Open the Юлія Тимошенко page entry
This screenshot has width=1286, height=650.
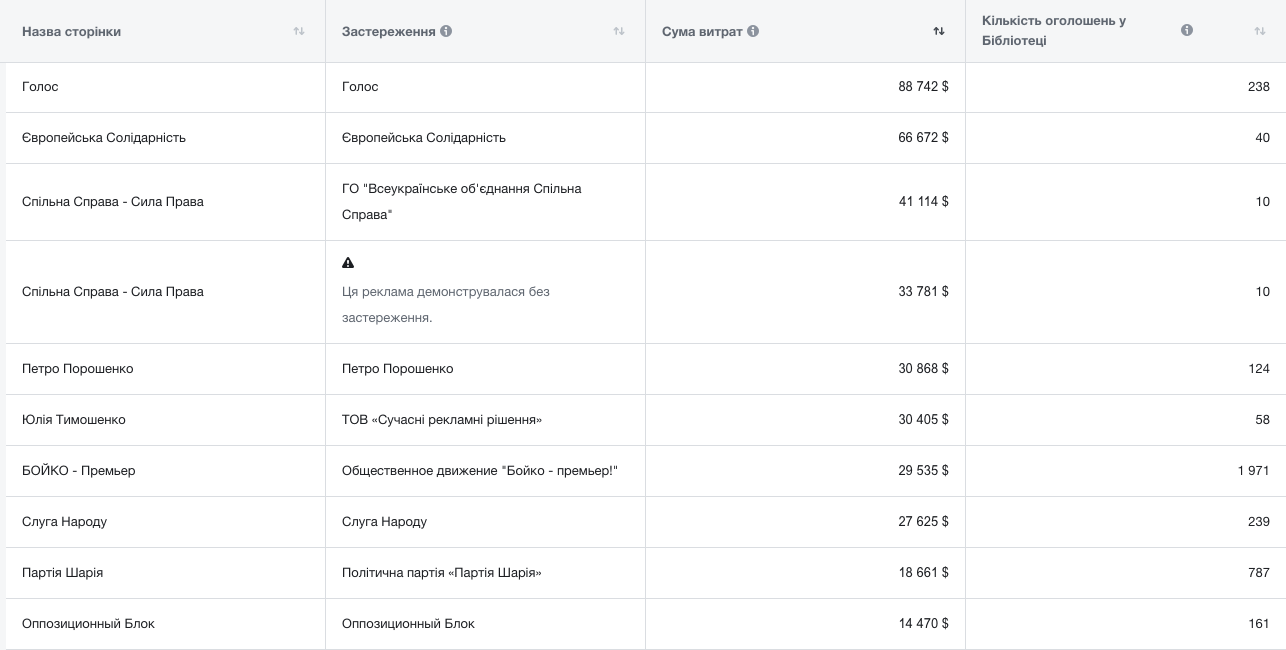click(74, 420)
